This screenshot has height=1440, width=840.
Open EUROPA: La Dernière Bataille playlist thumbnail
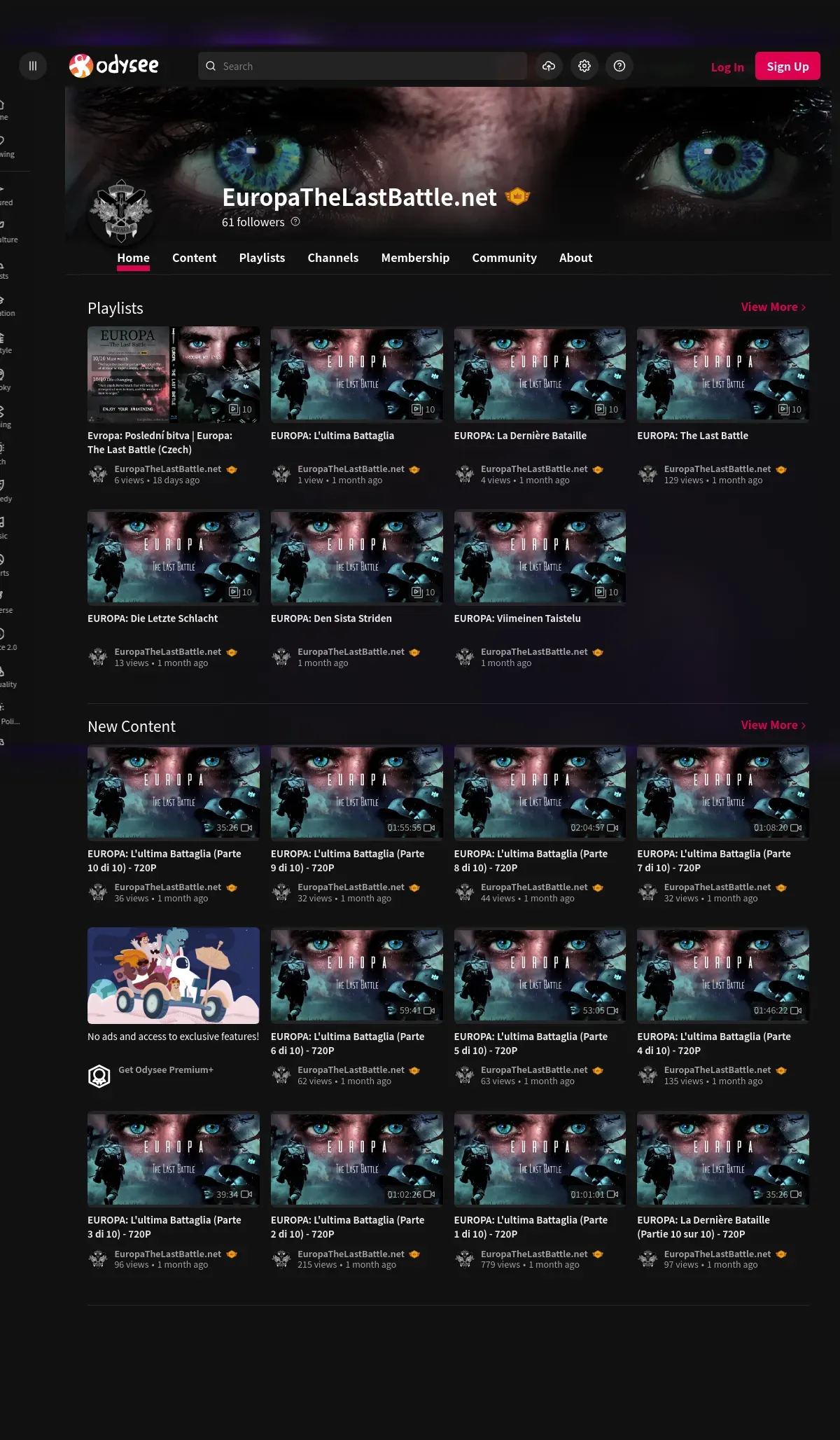(x=540, y=374)
